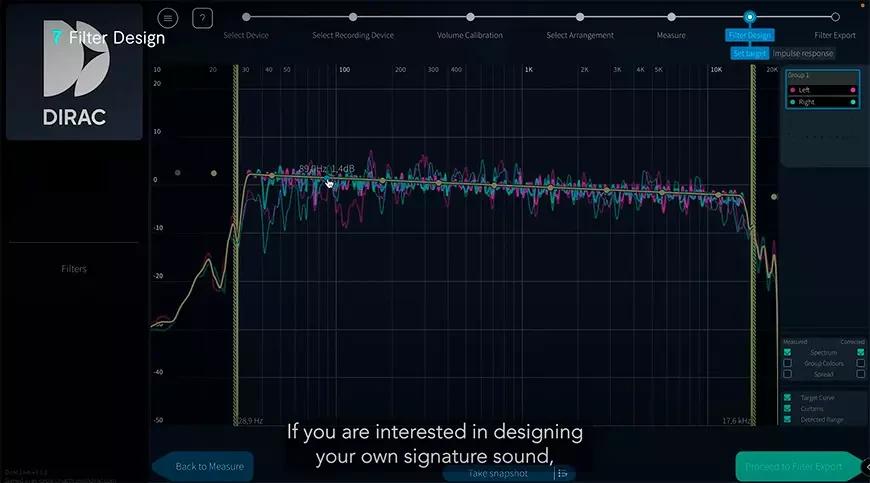This screenshot has width=870, height=483.
Task: Click the Volume Calibration step circle
Action: (470, 17)
